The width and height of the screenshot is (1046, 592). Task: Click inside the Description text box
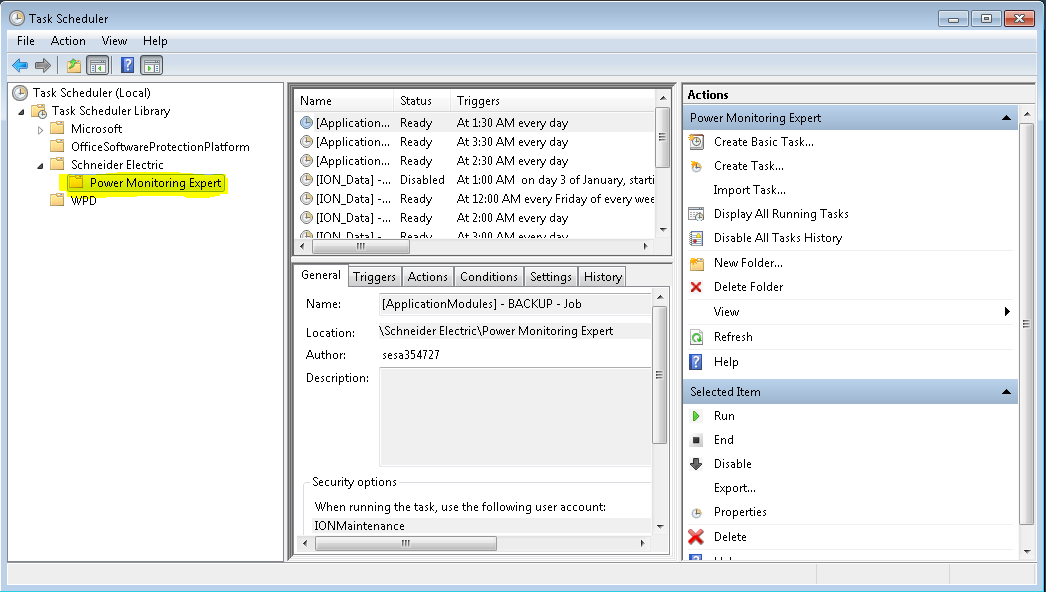514,416
